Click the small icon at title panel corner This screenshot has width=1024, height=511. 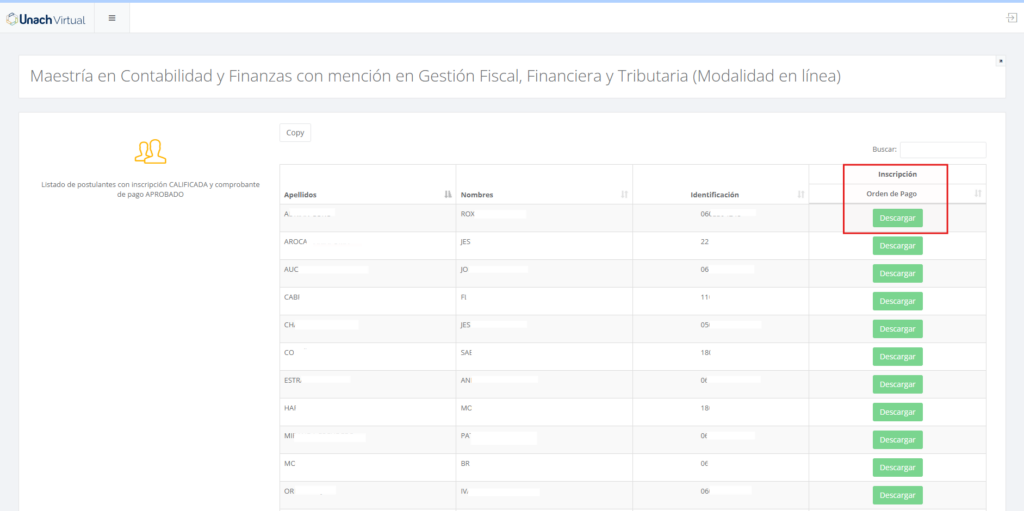pos(1000,61)
